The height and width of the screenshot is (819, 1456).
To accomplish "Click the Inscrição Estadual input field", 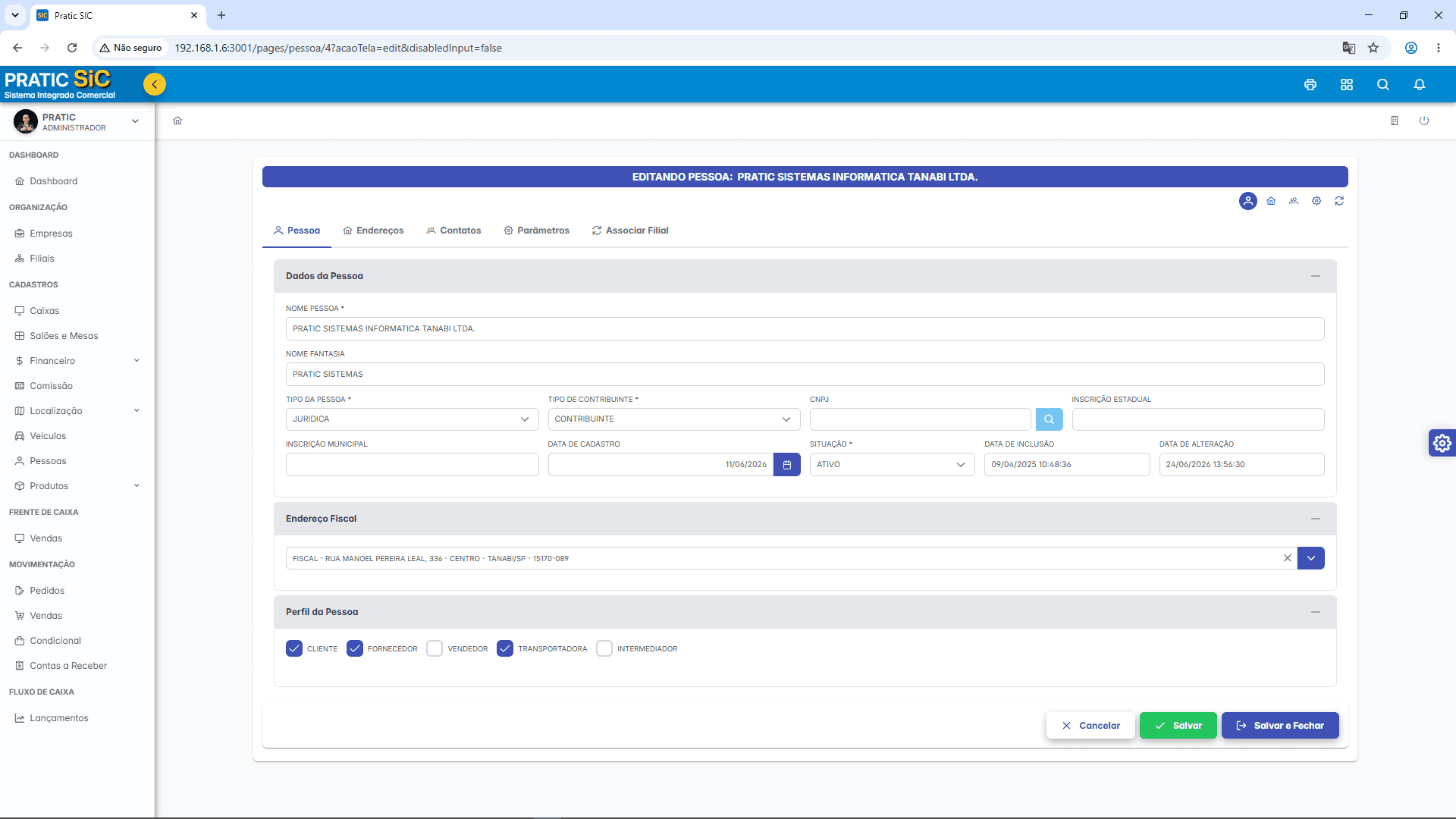I will (1198, 419).
